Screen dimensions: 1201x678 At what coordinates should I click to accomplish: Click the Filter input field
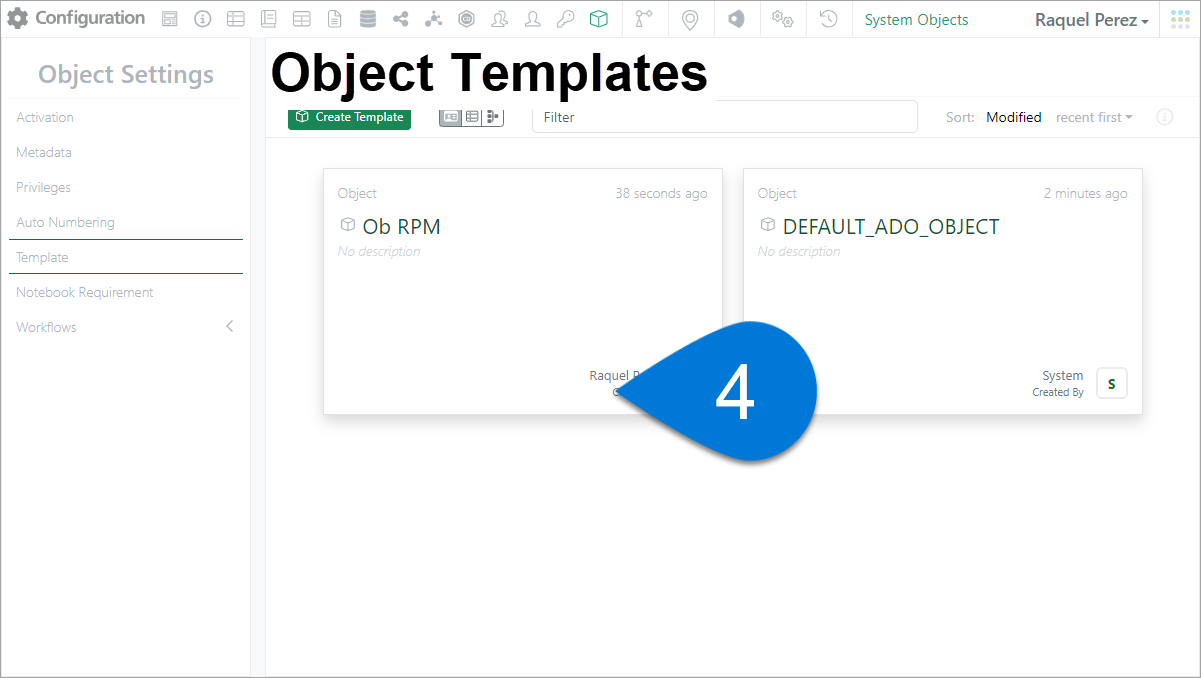point(724,117)
